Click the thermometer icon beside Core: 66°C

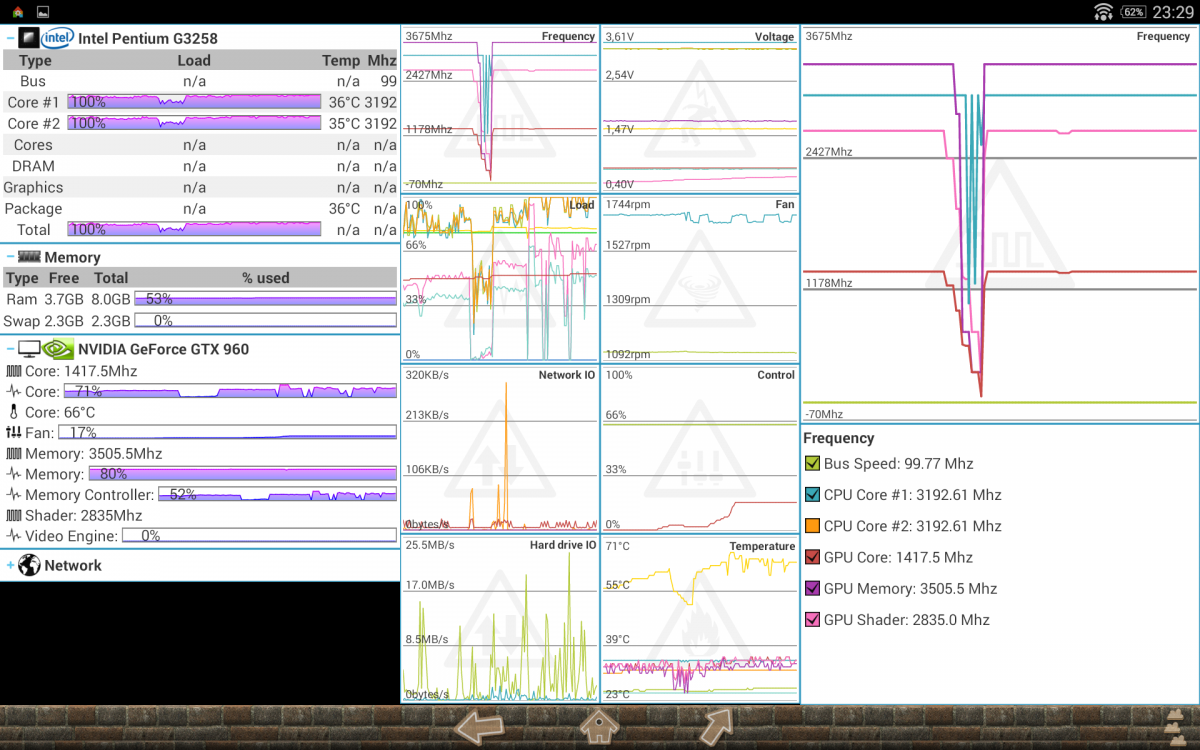(13, 412)
